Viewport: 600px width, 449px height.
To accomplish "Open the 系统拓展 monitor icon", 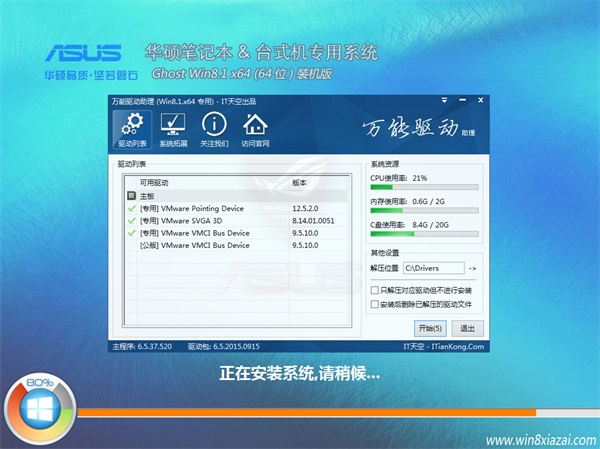I will (172, 130).
